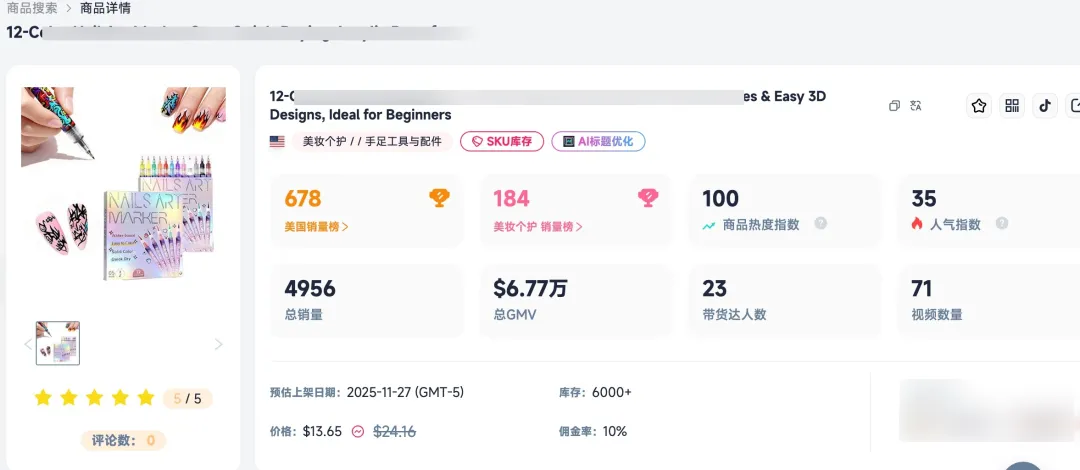Click help icon beside 人气指数
Screen dimensions: 1080x470
tap(1002, 224)
